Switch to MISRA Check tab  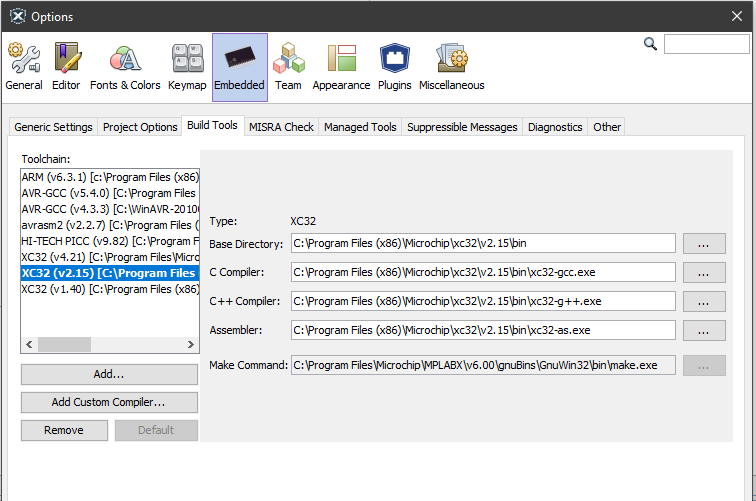(281, 127)
